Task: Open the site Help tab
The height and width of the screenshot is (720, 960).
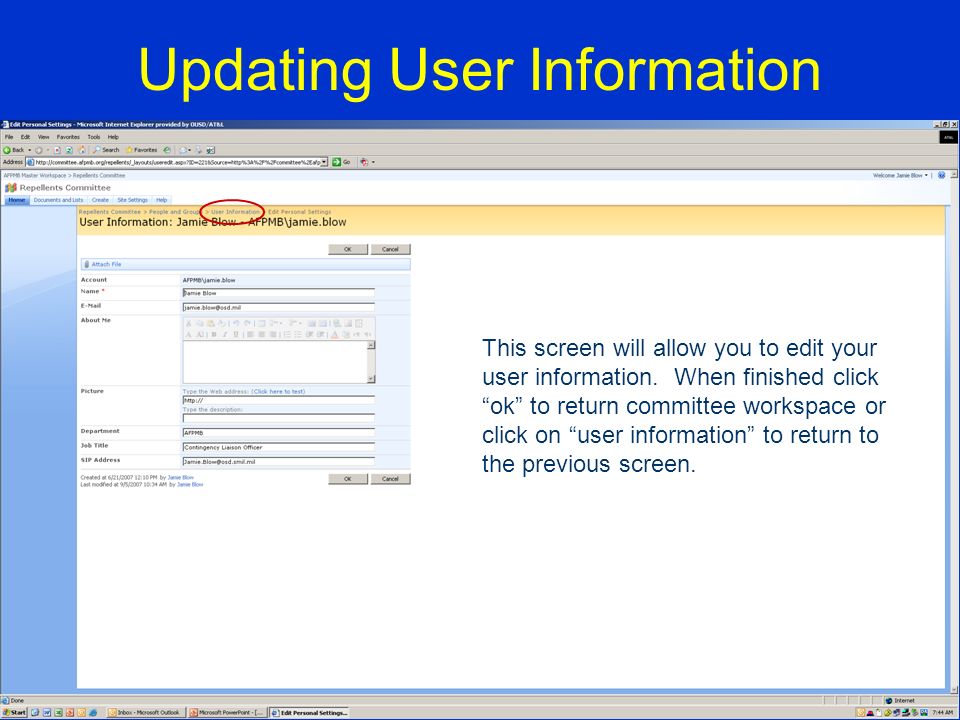Action: coord(161,200)
